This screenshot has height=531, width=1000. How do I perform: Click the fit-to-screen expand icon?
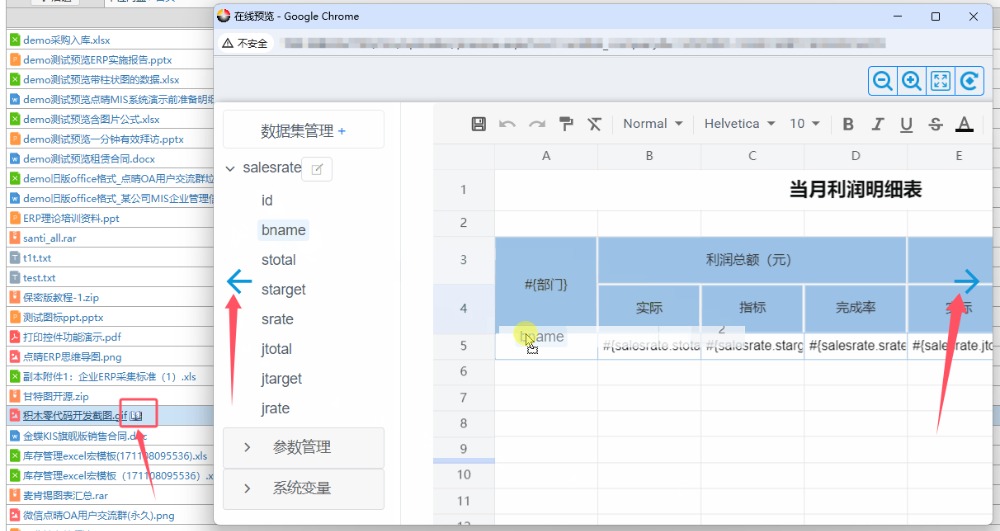pyautogui.click(x=940, y=82)
